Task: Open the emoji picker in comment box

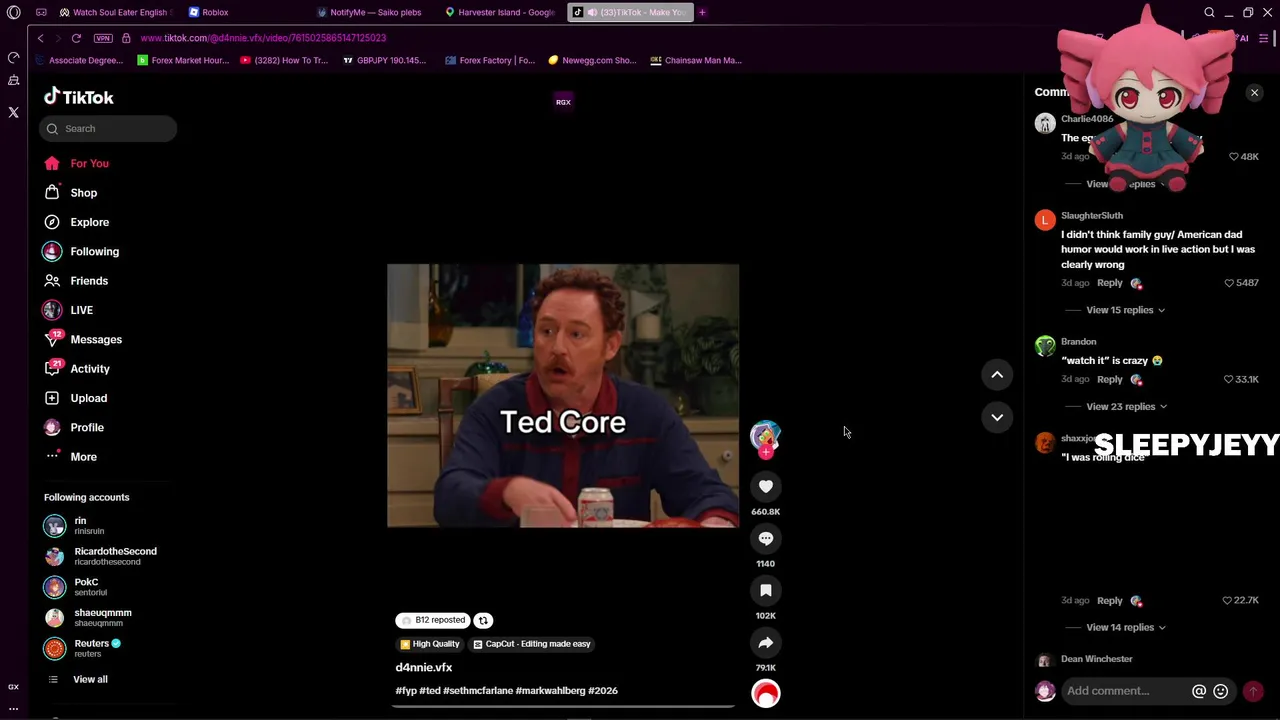Action: click(1220, 691)
